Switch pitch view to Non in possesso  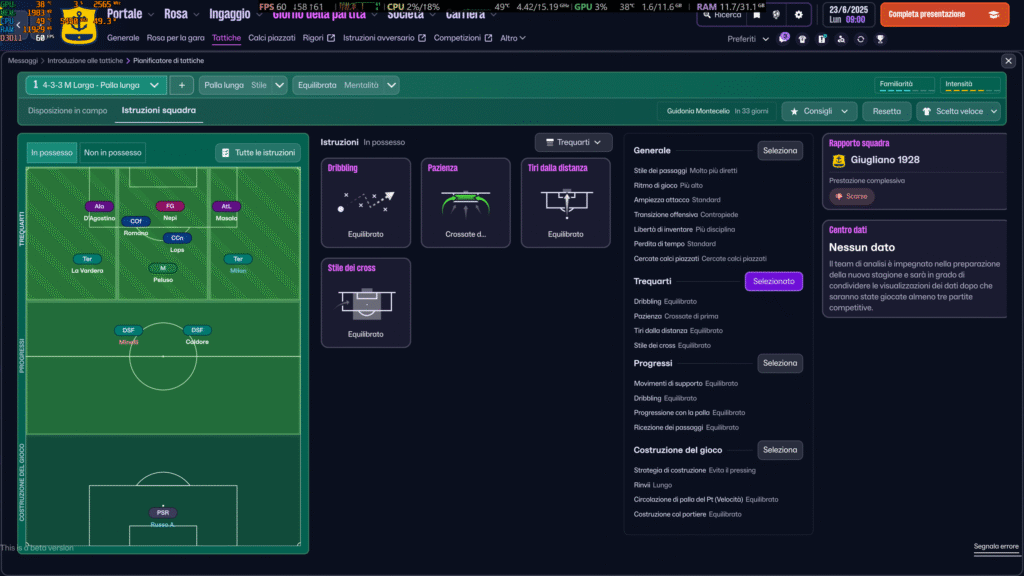click(x=112, y=153)
